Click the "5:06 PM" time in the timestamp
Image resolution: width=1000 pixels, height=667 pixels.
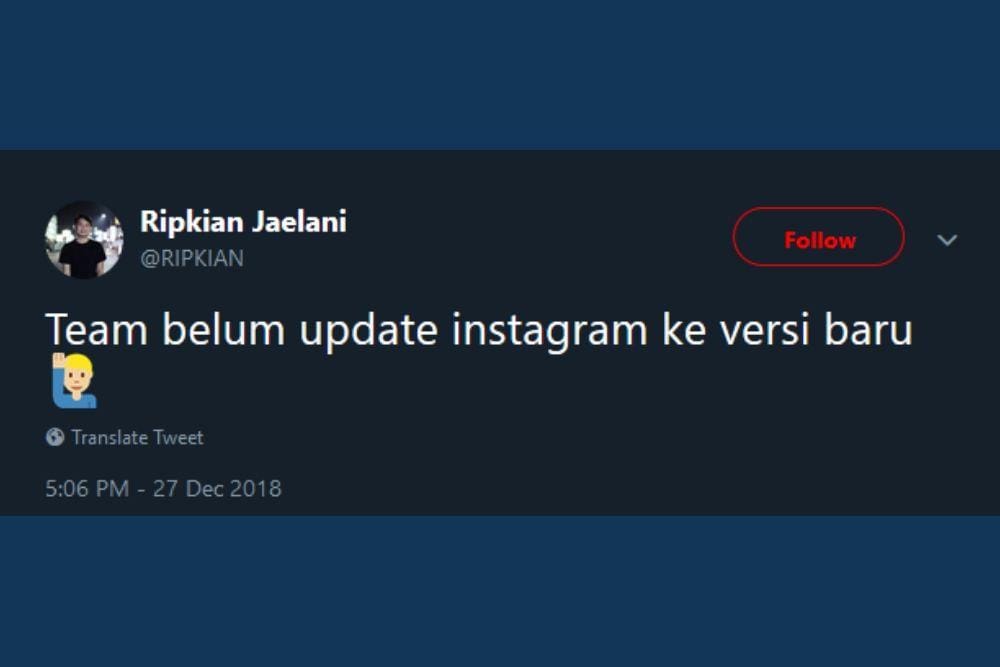pos(88,489)
